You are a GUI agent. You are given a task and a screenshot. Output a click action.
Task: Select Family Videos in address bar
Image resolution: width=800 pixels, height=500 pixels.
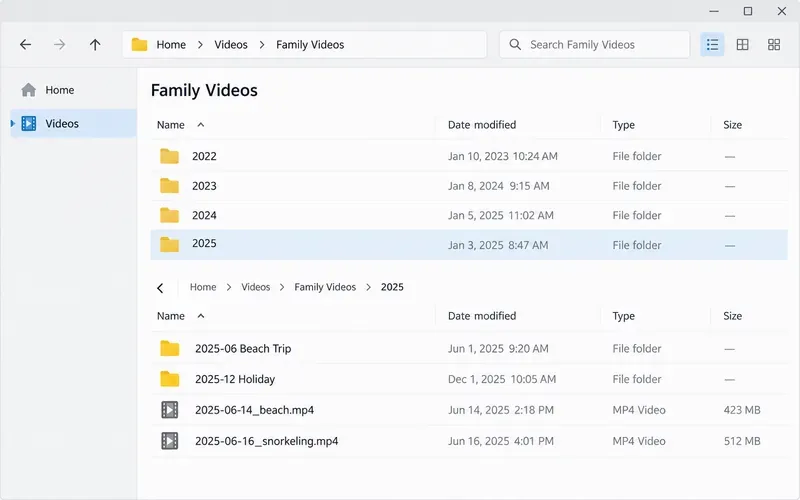[310, 45]
